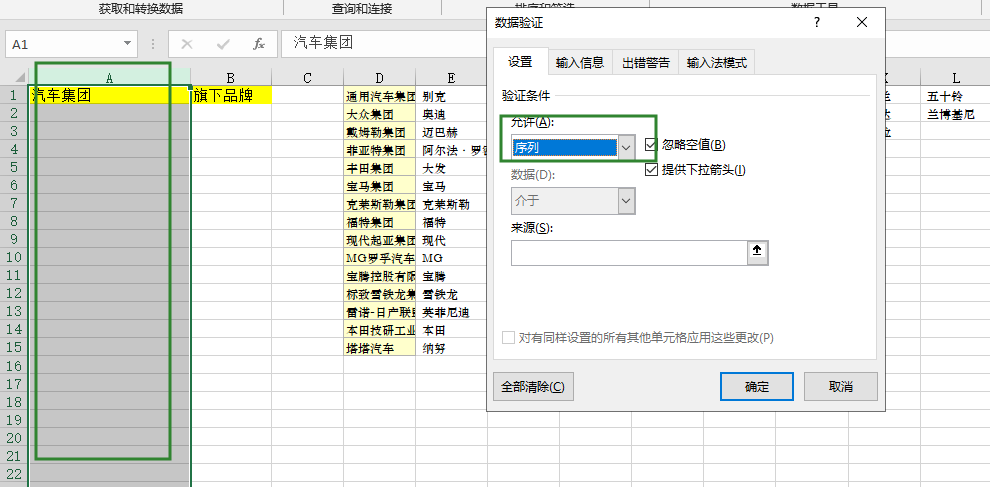
Task: Close the 数据验证 dialog
Action: pyautogui.click(x=862, y=23)
